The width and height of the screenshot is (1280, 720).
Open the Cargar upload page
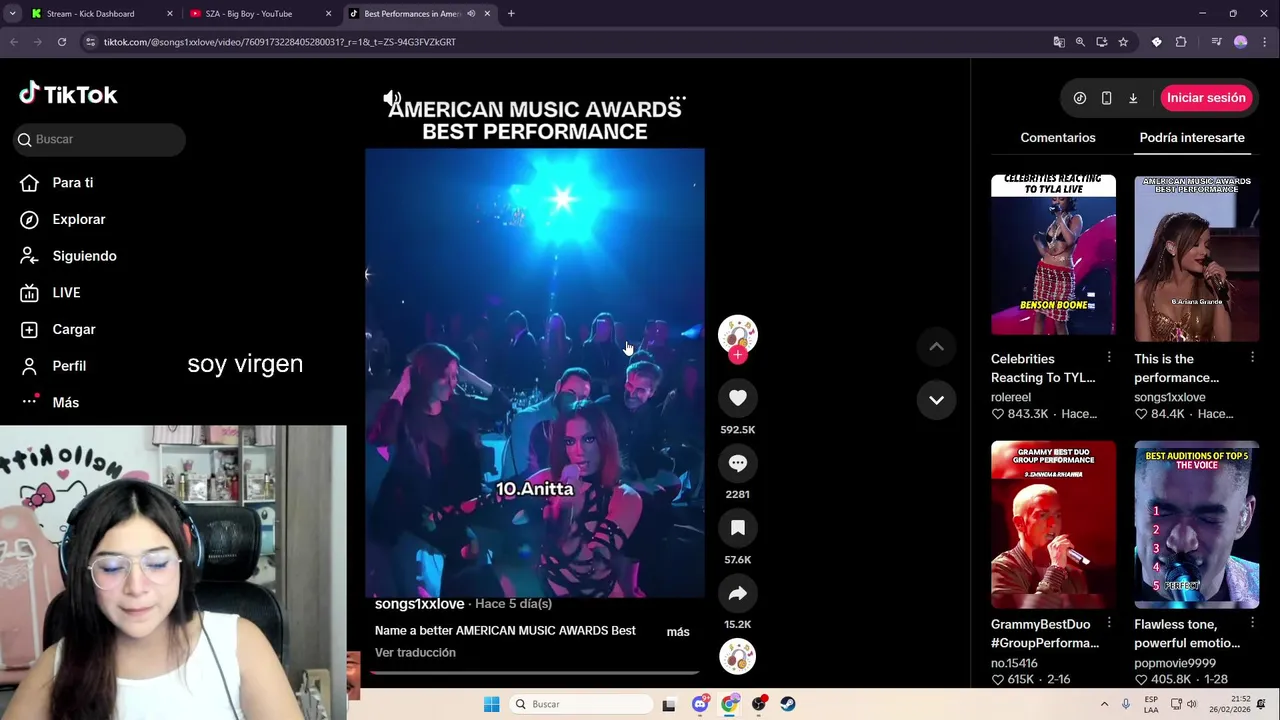pyautogui.click(x=74, y=329)
